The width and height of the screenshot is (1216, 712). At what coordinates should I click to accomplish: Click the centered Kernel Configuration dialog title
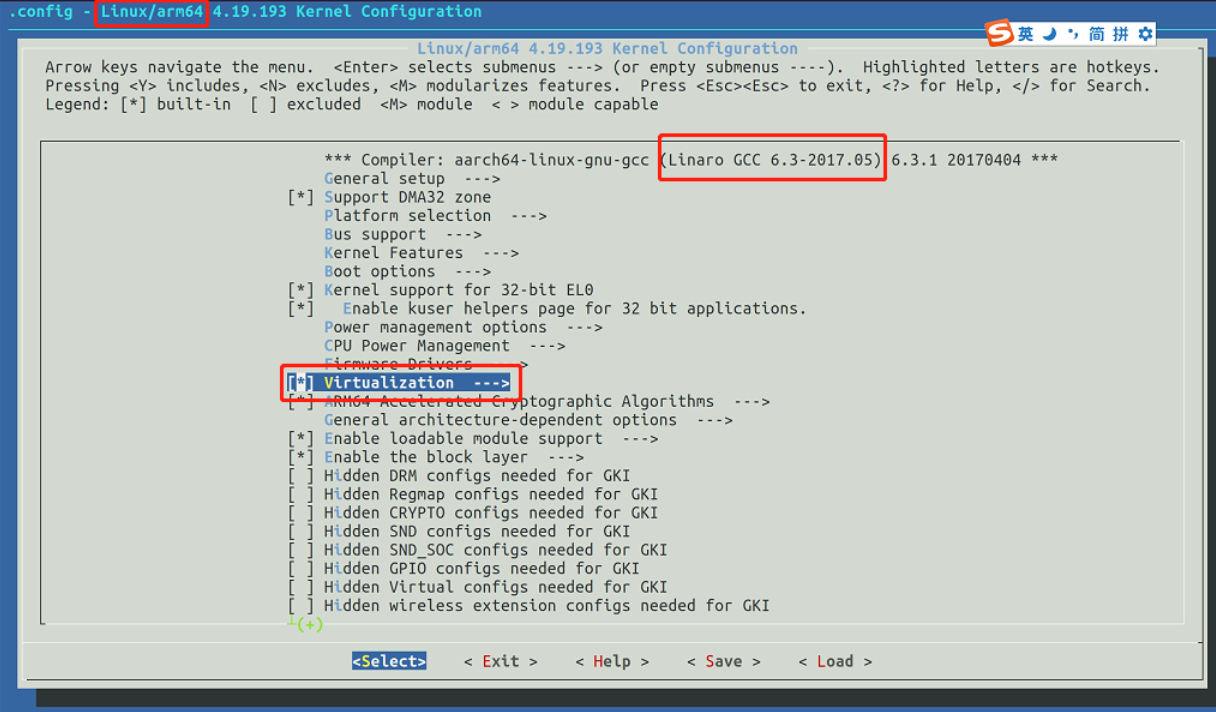[607, 48]
